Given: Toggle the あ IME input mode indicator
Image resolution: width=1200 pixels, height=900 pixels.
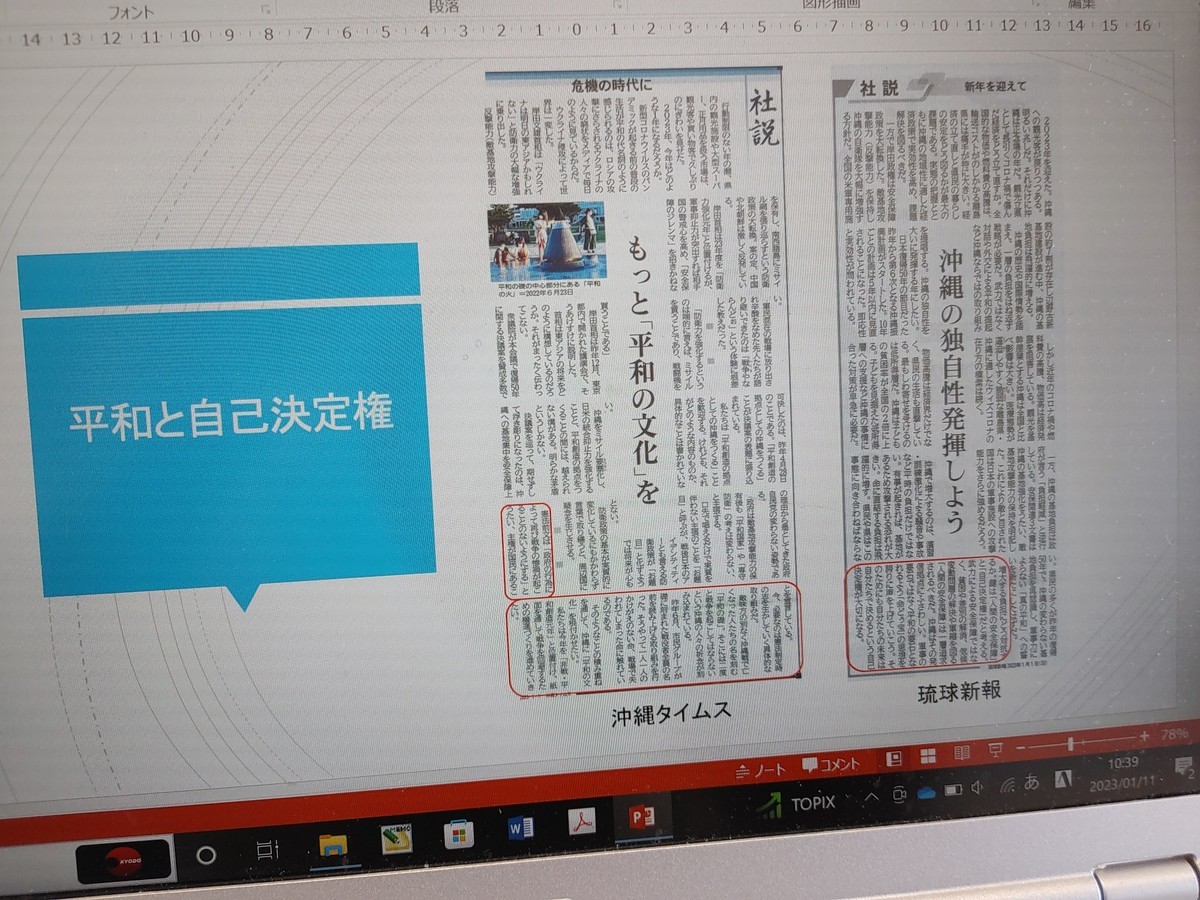Looking at the screenshot, I should pos(1031,781).
